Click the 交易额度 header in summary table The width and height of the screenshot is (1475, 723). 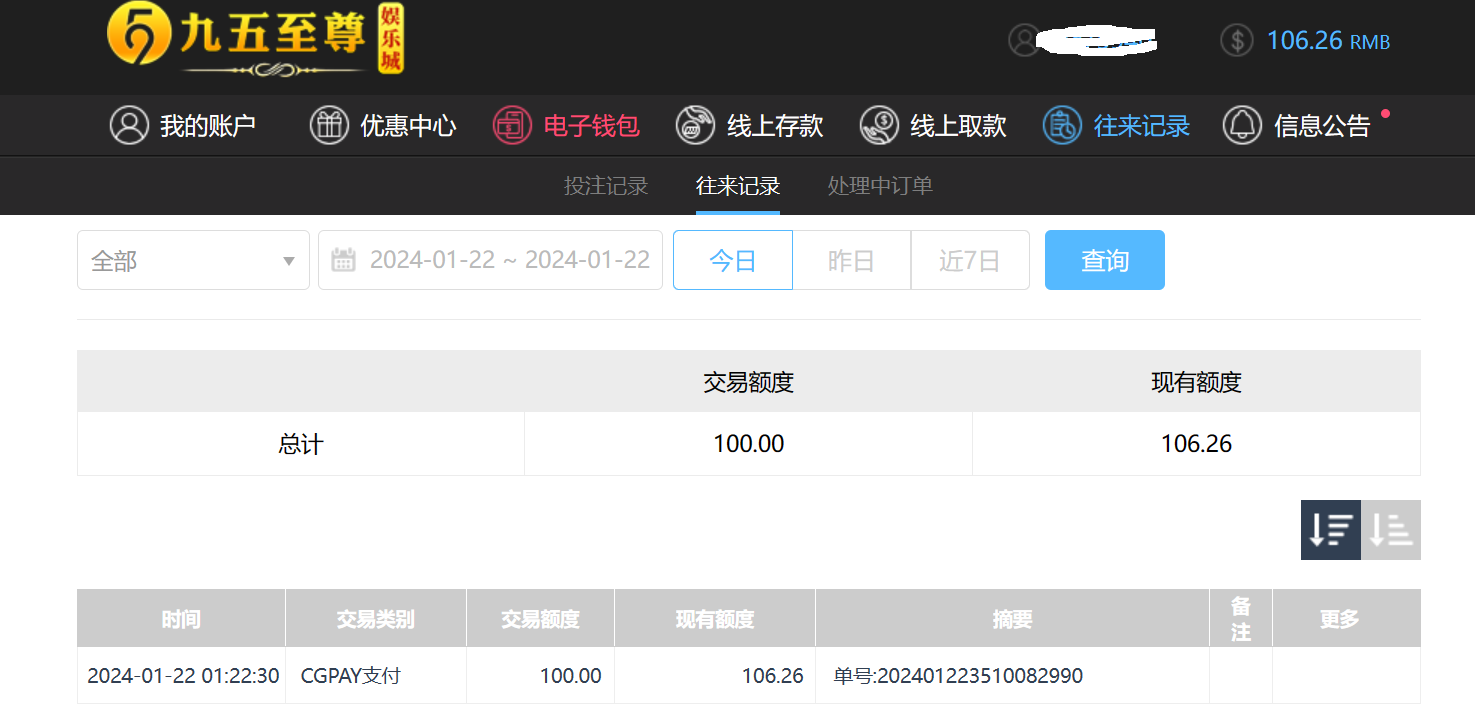pyautogui.click(x=748, y=382)
